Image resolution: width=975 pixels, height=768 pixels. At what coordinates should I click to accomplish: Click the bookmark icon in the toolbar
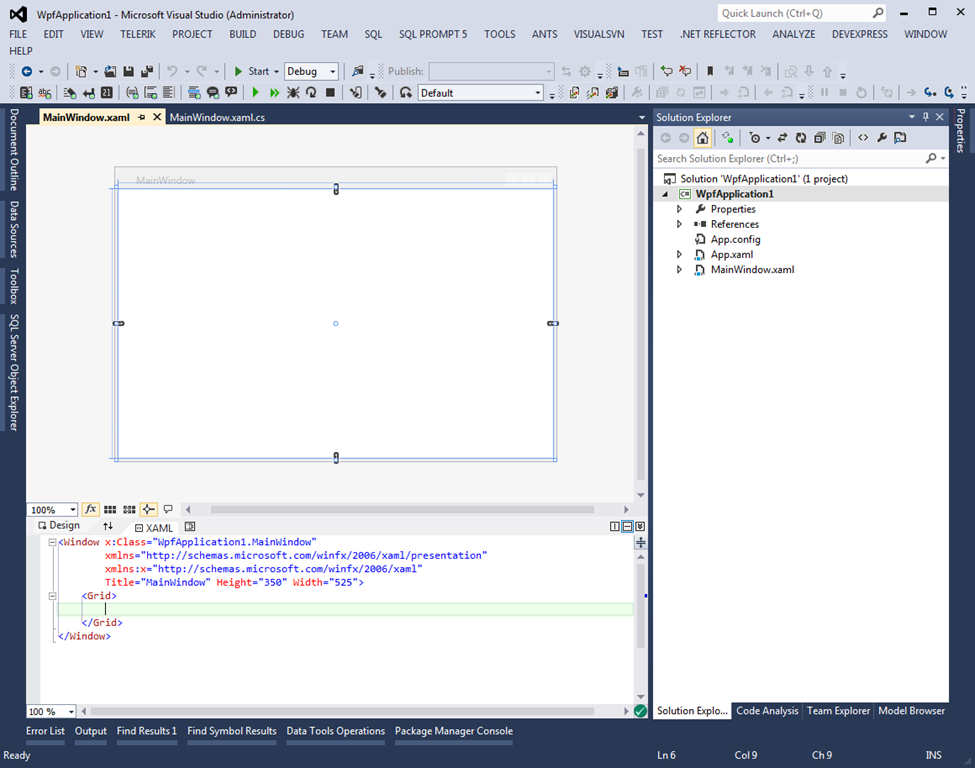(710, 72)
